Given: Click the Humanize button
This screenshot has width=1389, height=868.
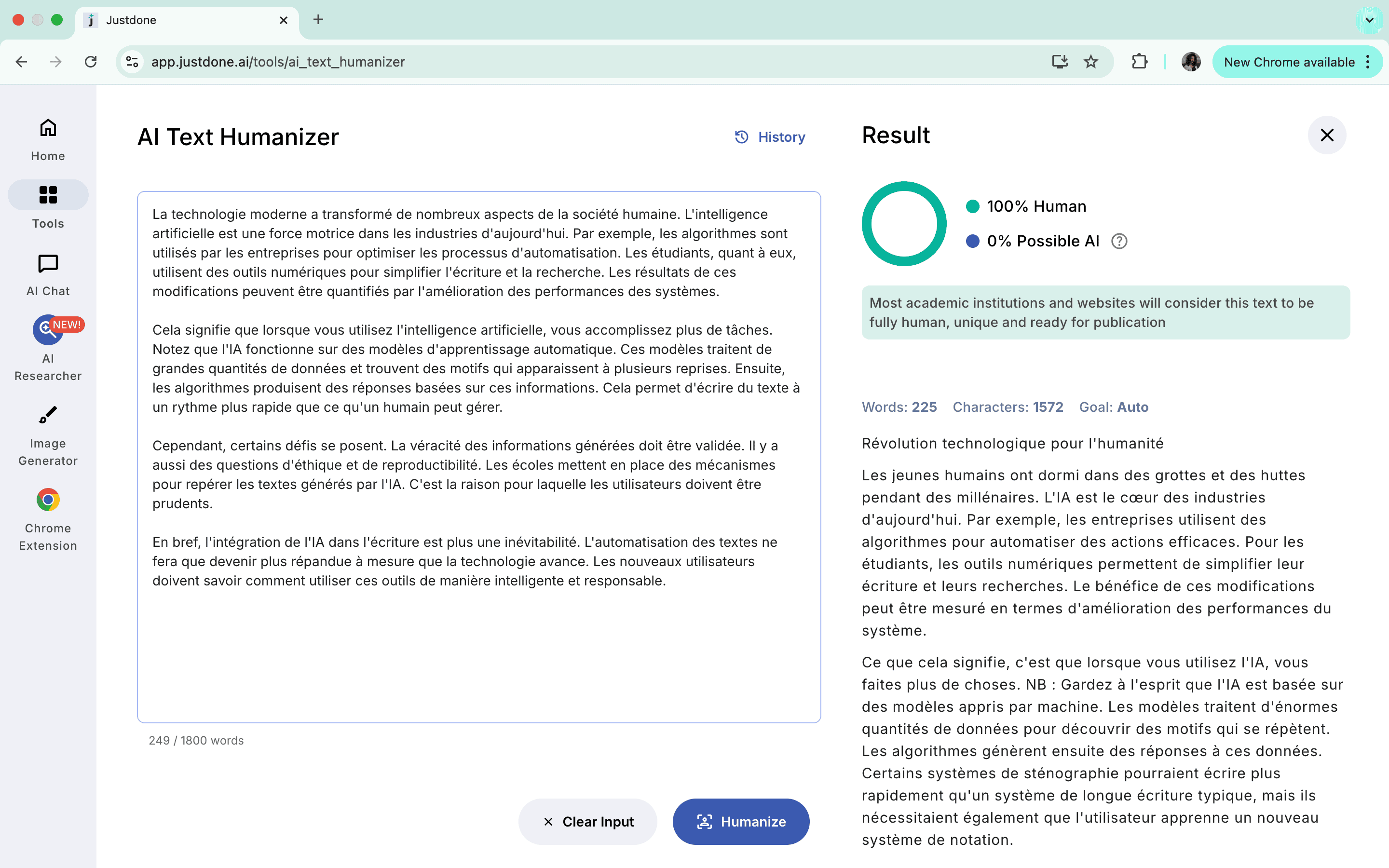Looking at the screenshot, I should click(741, 822).
